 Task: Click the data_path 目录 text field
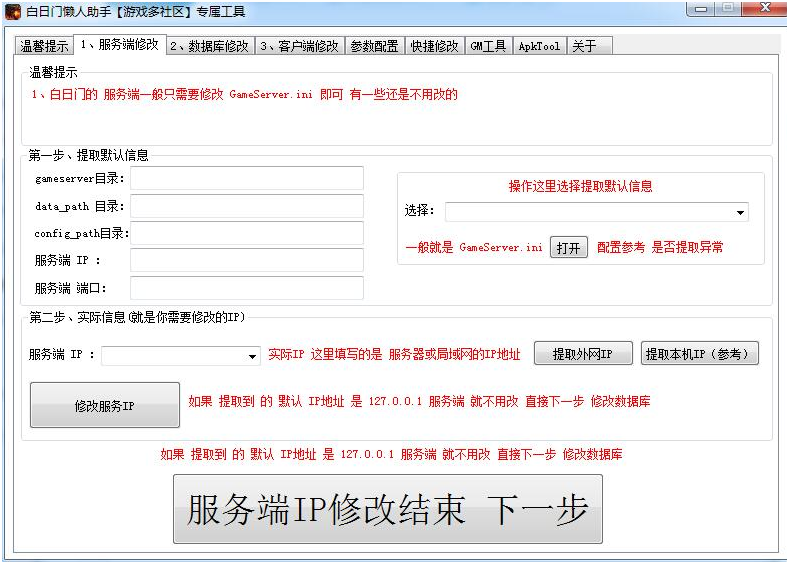pos(246,207)
